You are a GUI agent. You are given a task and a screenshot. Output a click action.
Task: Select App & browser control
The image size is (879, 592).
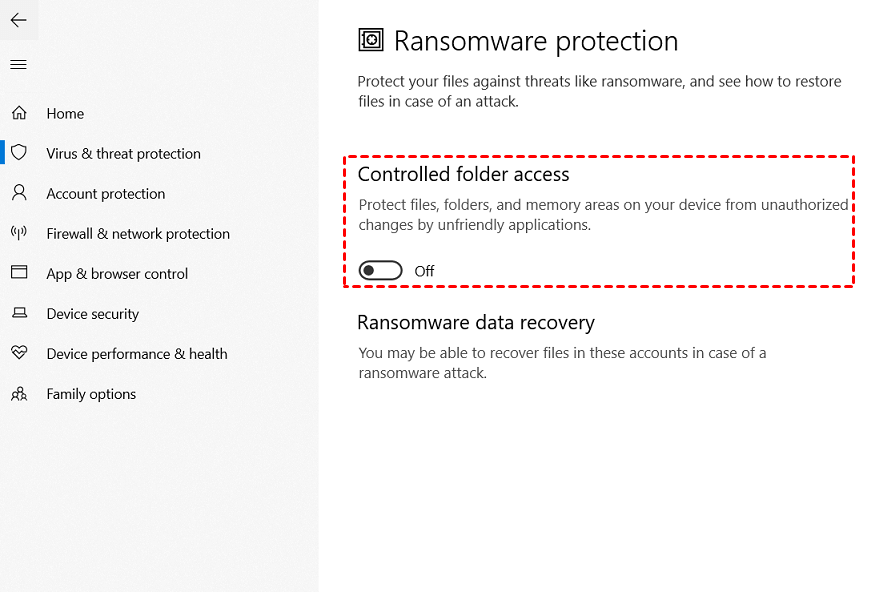[x=117, y=274]
